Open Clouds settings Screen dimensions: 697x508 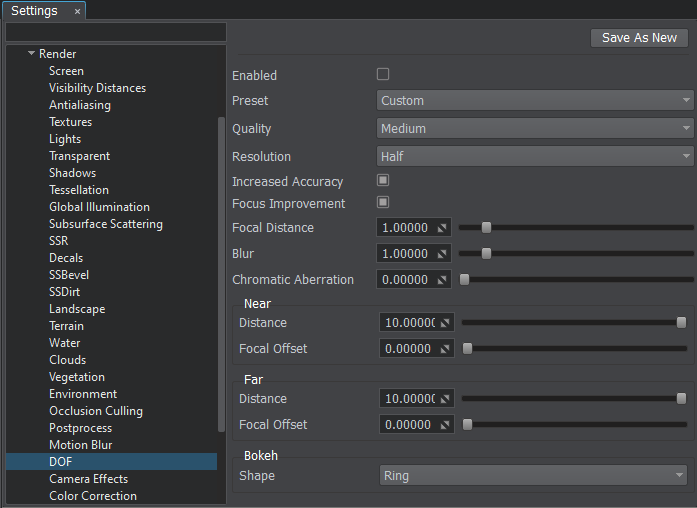(x=68, y=360)
